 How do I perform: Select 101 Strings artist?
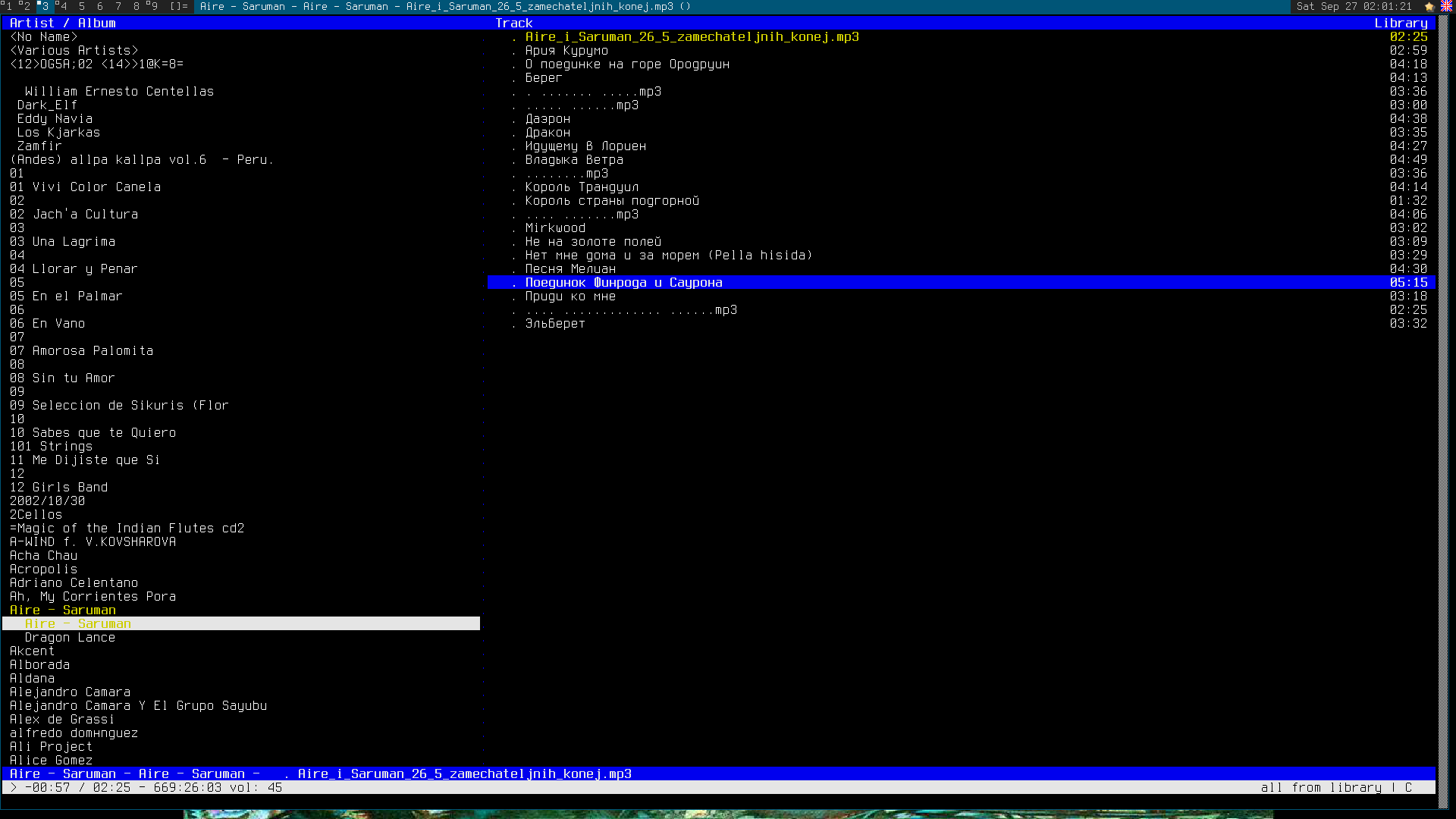coord(51,447)
